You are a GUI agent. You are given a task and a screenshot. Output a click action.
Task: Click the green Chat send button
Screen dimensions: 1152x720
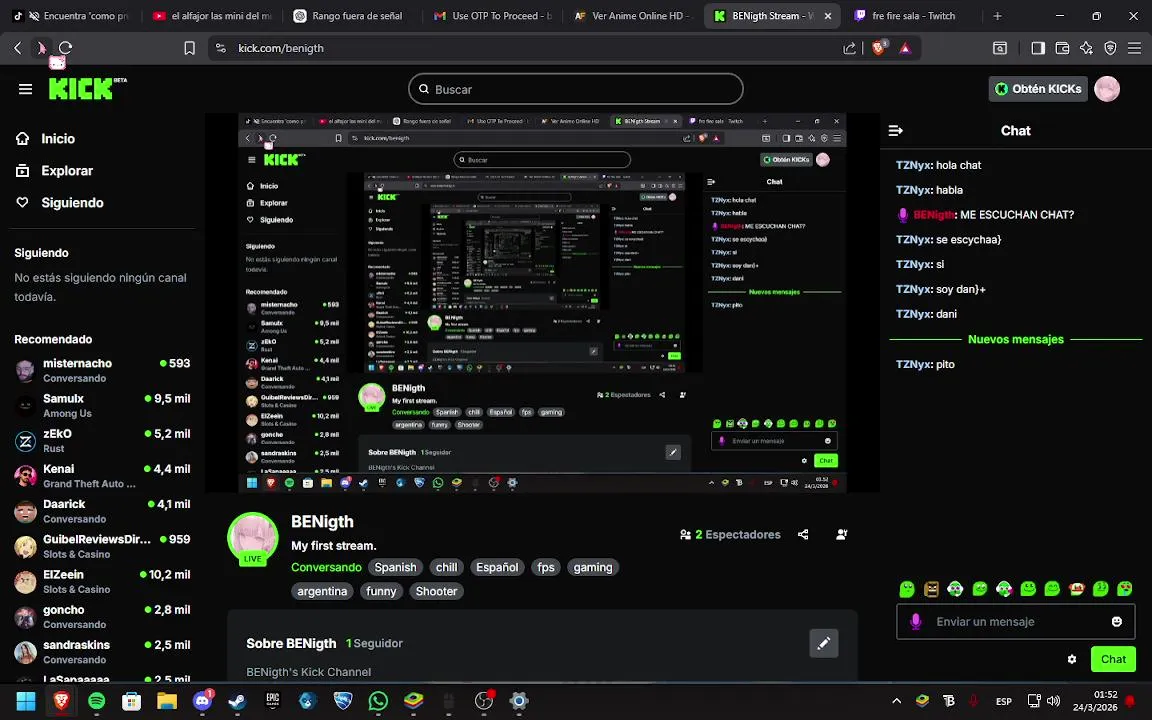(1113, 660)
